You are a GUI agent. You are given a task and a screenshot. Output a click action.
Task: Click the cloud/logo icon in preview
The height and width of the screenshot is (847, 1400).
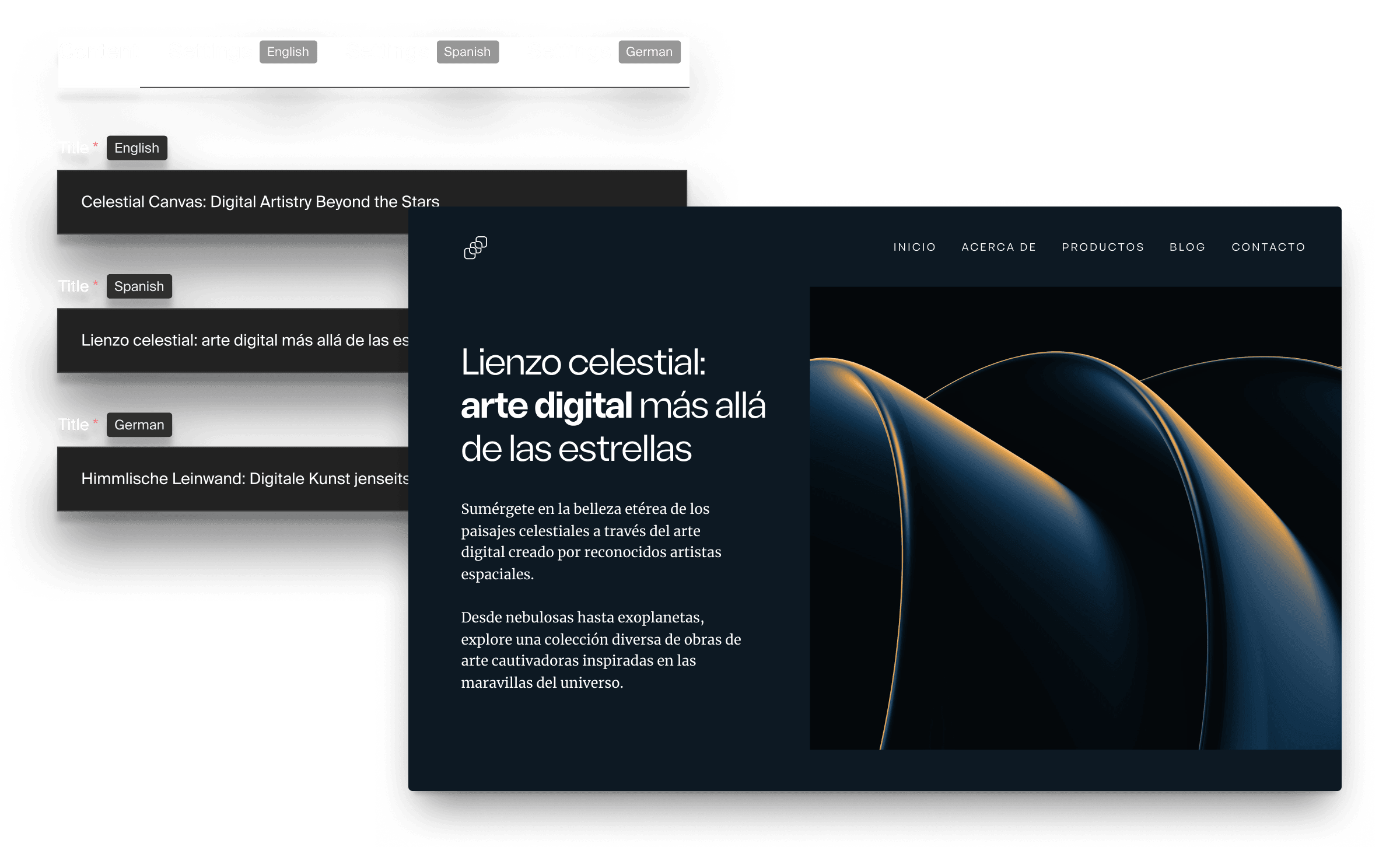pos(476,247)
